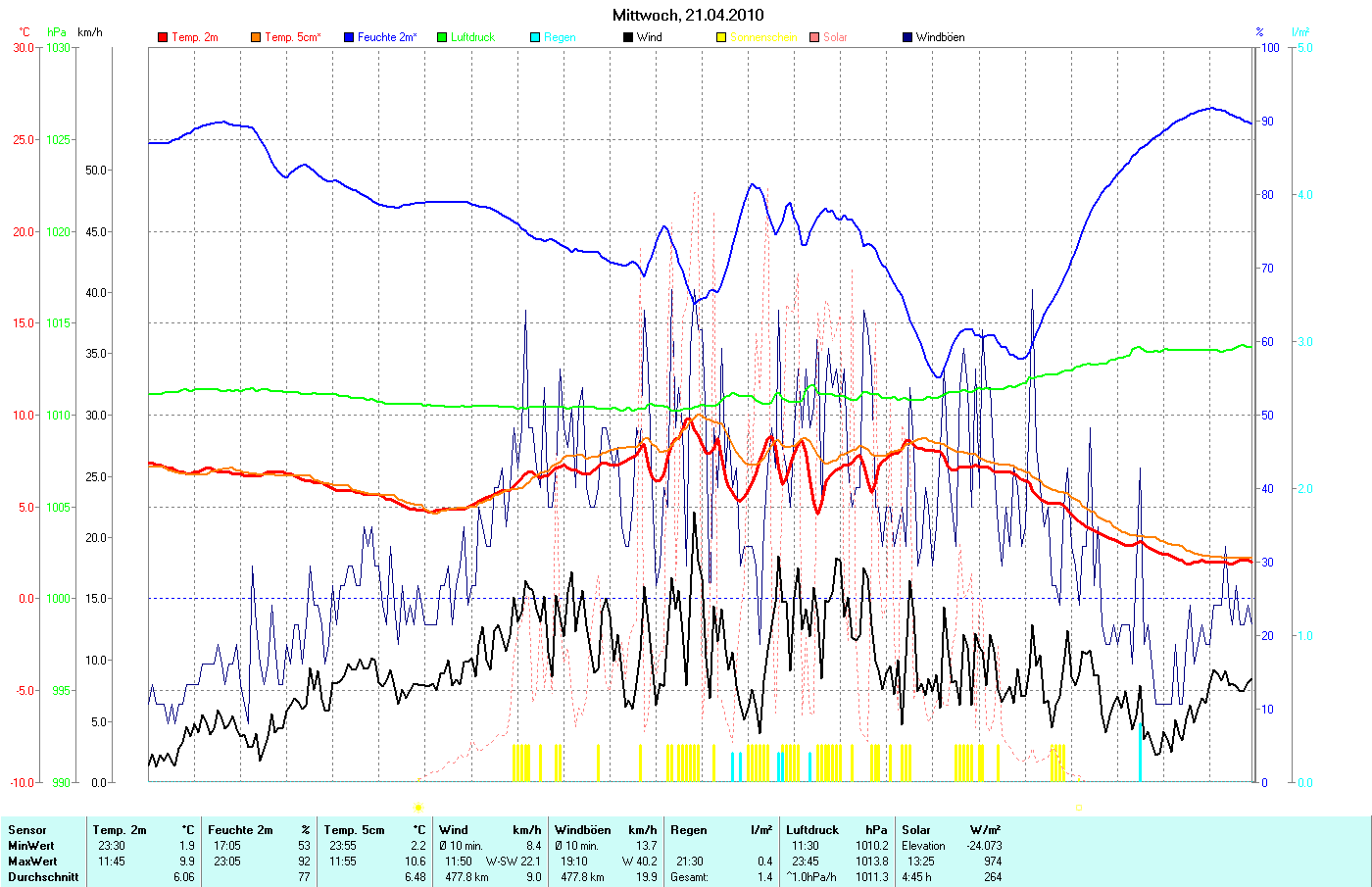
Task: Click the red Temp. 2m legend swatch
Action: pos(163,37)
